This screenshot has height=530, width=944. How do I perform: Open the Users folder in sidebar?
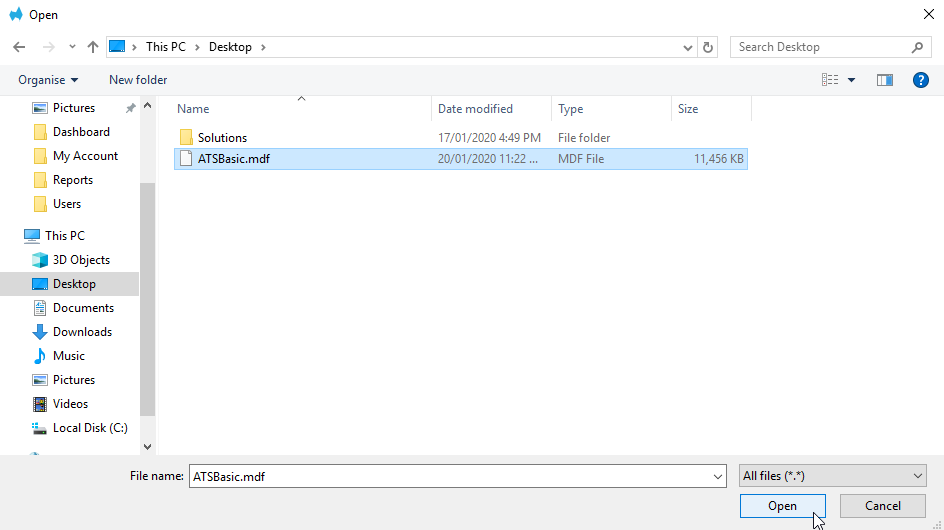point(67,204)
